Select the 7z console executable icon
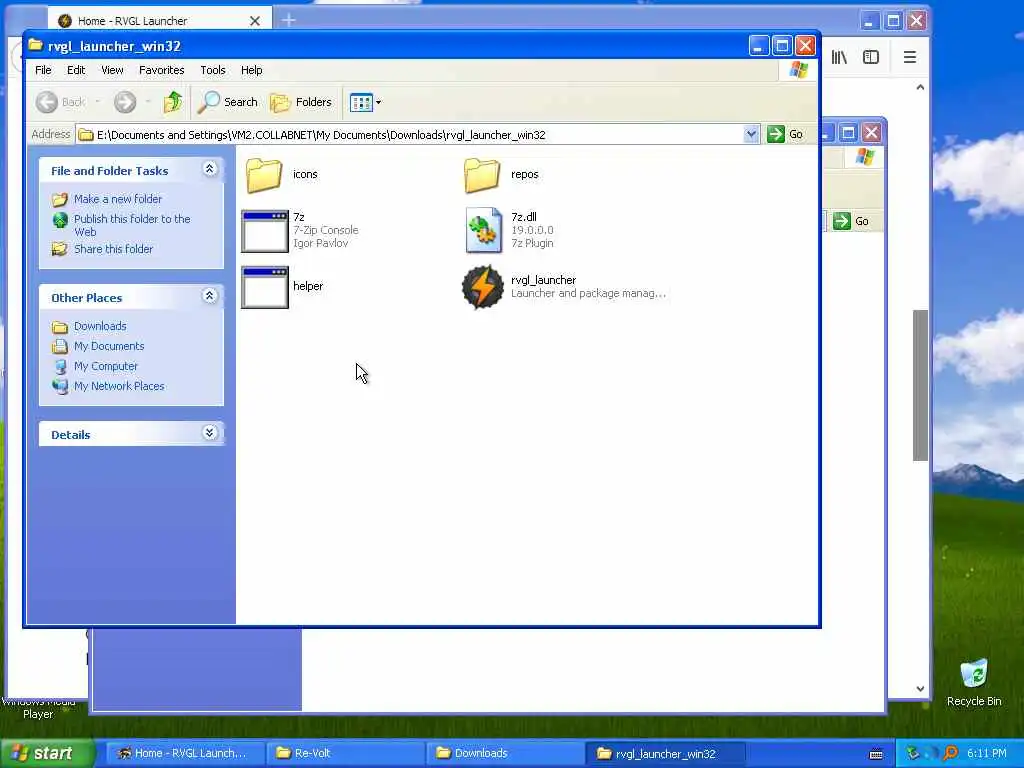The width and height of the screenshot is (1024, 768). click(264, 231)
